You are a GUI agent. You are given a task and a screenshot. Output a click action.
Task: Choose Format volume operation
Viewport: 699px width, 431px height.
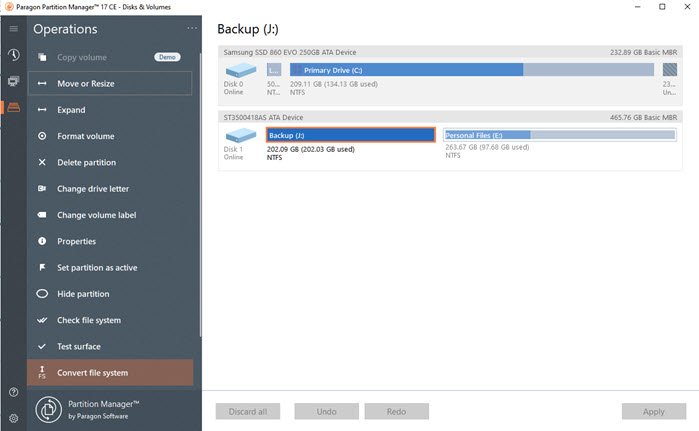[110, 136]
